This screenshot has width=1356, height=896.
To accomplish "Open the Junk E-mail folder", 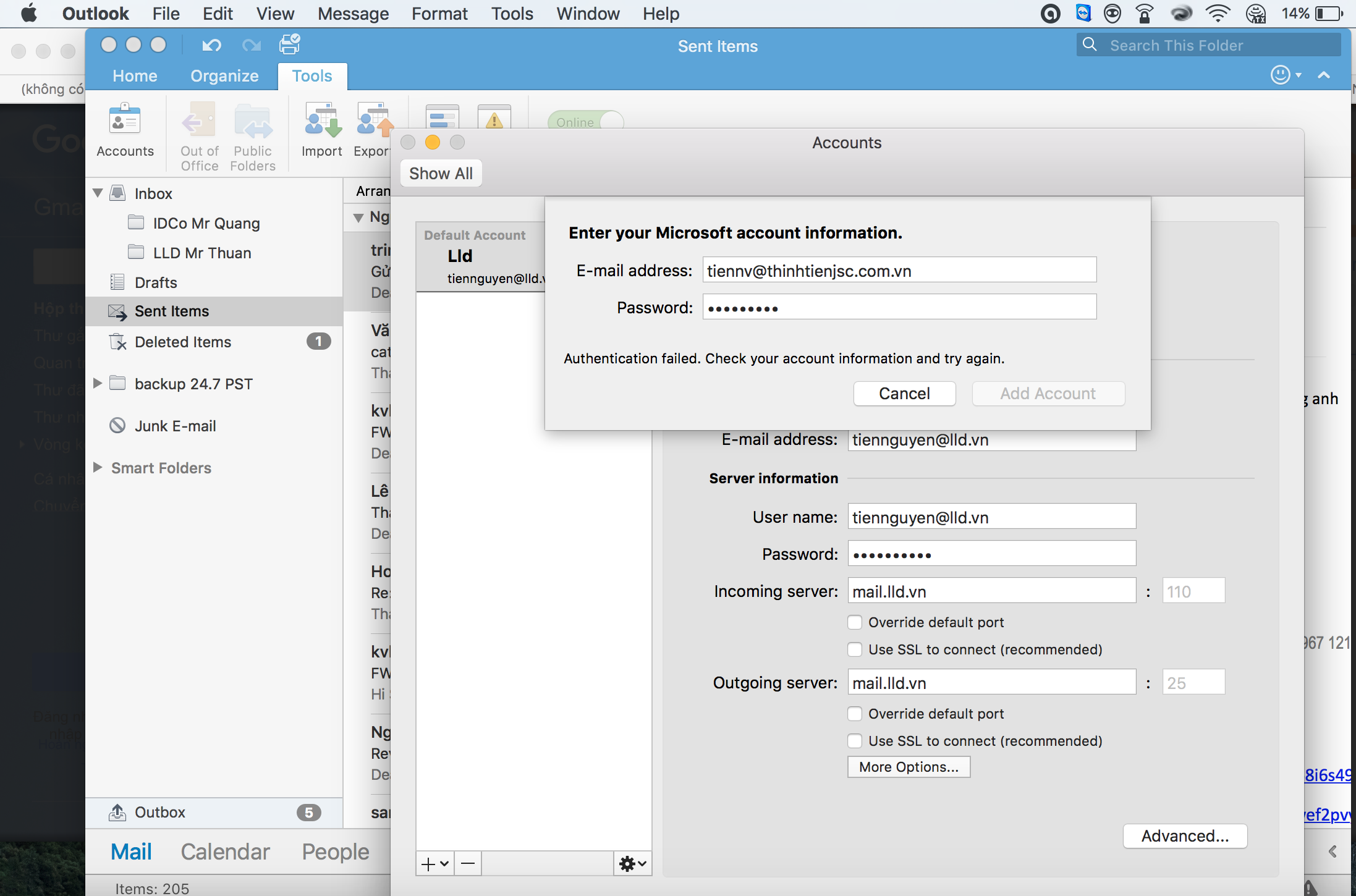I will click(x=214, y=426).
